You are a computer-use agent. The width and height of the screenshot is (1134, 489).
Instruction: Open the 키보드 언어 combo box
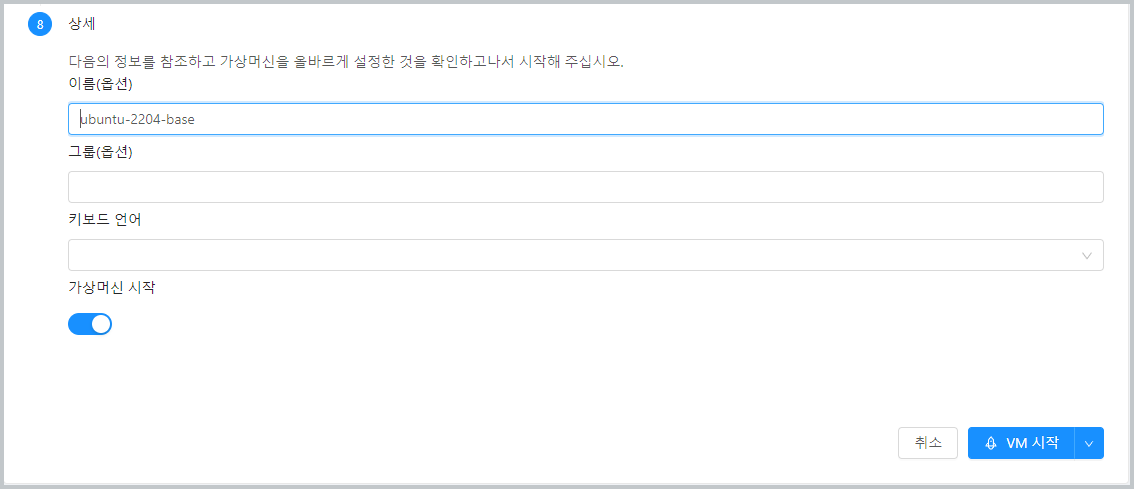pyautogui.click(x=585, y=255)
